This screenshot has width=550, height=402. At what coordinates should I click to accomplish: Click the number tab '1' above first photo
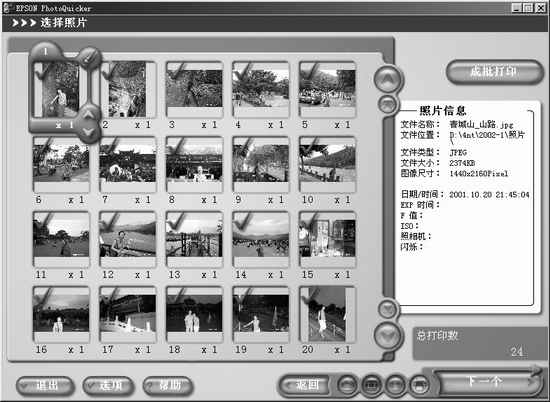(x=45, y=52)
